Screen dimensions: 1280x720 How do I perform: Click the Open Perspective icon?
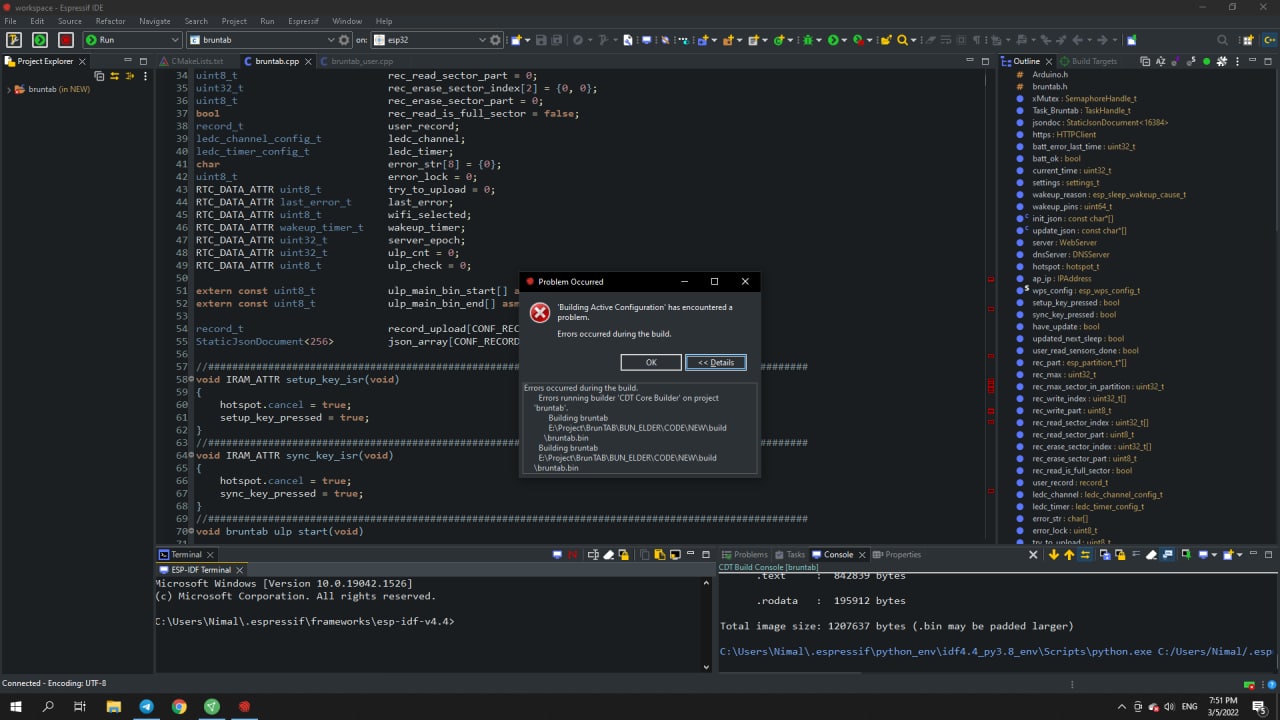1246,40
